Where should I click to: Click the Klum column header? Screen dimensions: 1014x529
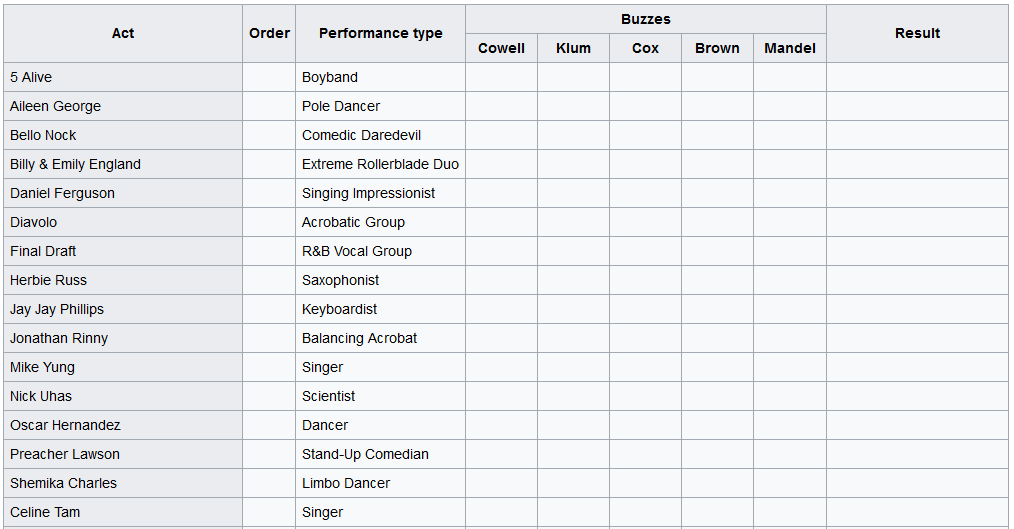(x=573, y=48)
